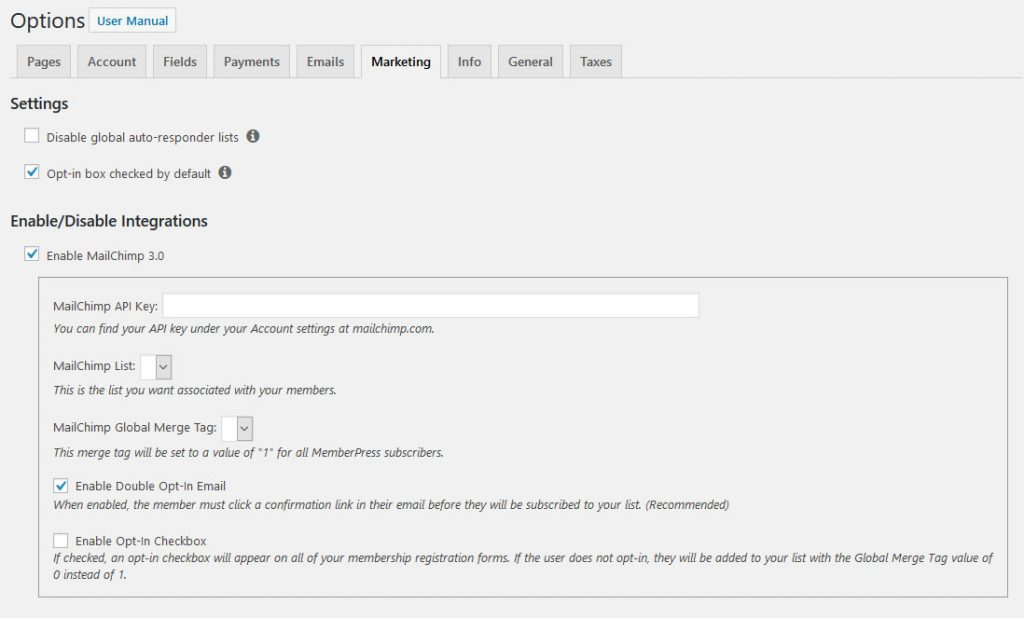Switch to the Info tab
The height and width of the screenshot is (618, 1024).
[x=469, y=62]
